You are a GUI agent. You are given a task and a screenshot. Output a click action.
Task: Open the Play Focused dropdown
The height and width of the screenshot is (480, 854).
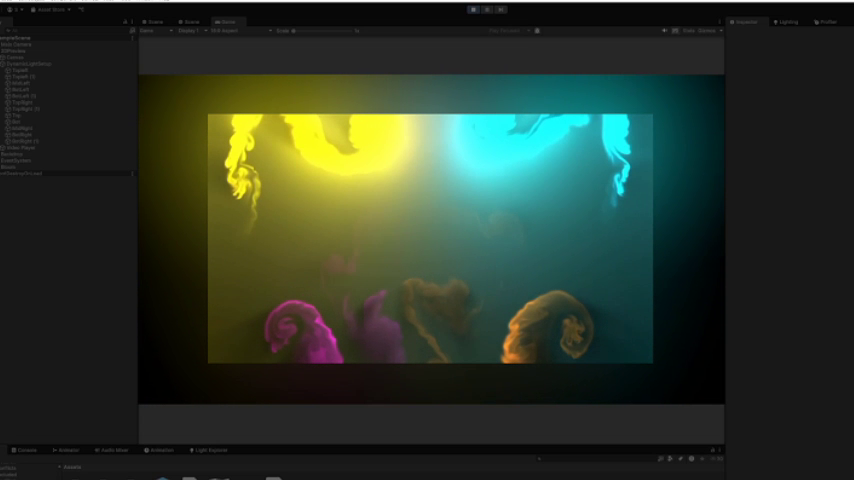click(x=509, y=31)
